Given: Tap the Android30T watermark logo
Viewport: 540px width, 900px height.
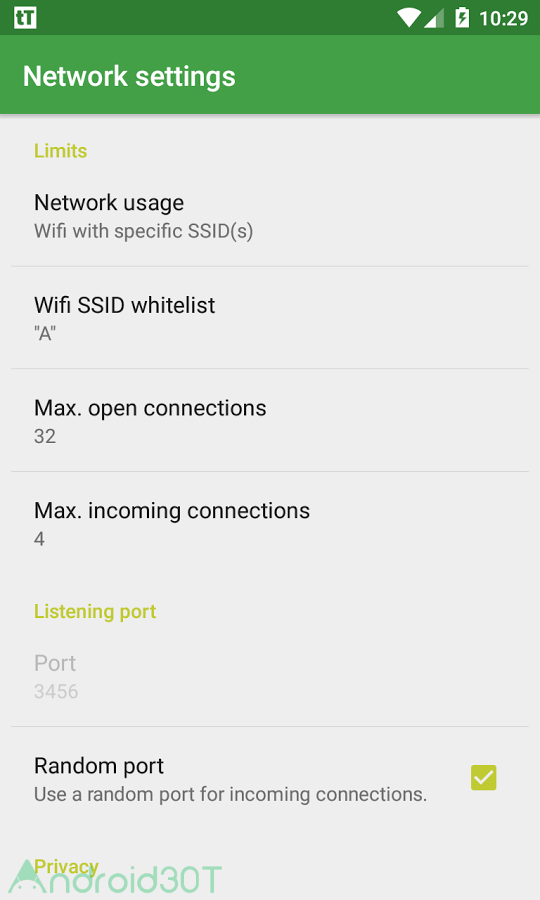Looking at the screenshot, I should [115, 877].
